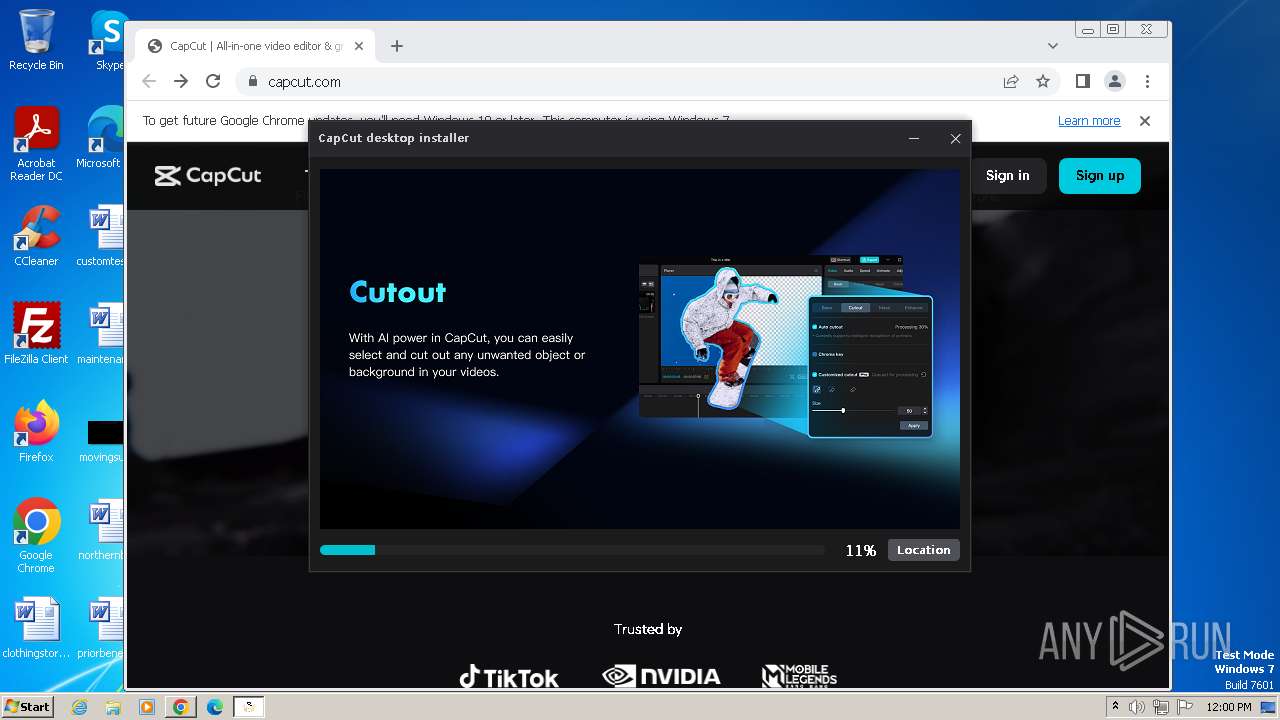Open the Windows Start menu
The width and height of the screenshot is (1280, 720).
[28, 706]
